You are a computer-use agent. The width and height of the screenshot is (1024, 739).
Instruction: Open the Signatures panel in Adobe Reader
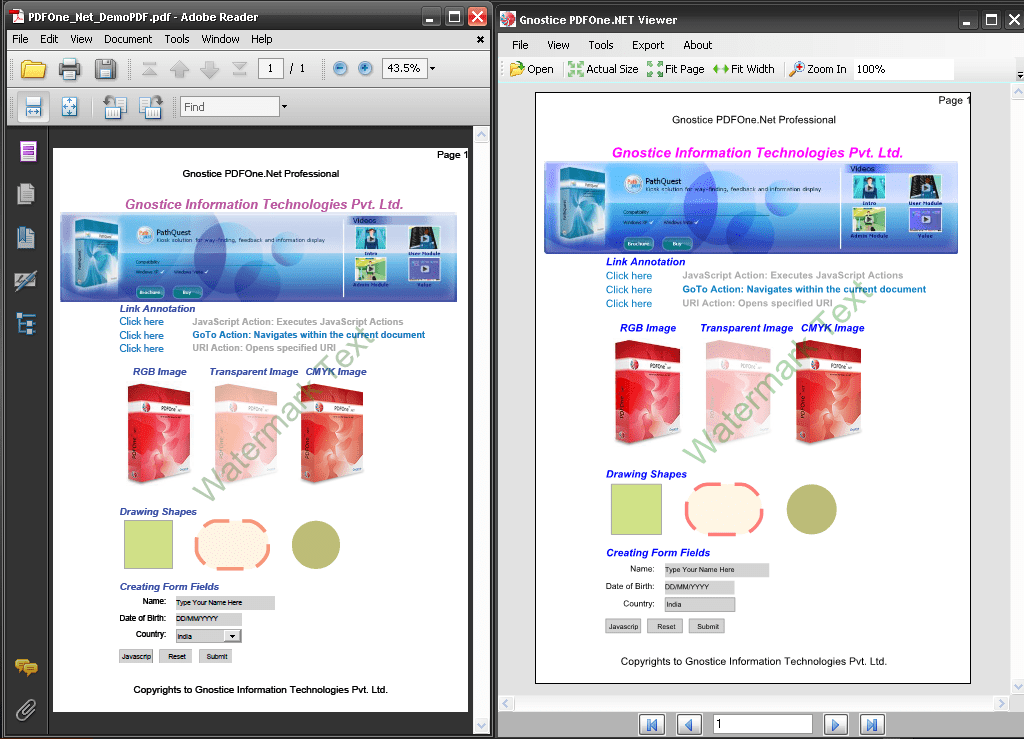[27, 281]
